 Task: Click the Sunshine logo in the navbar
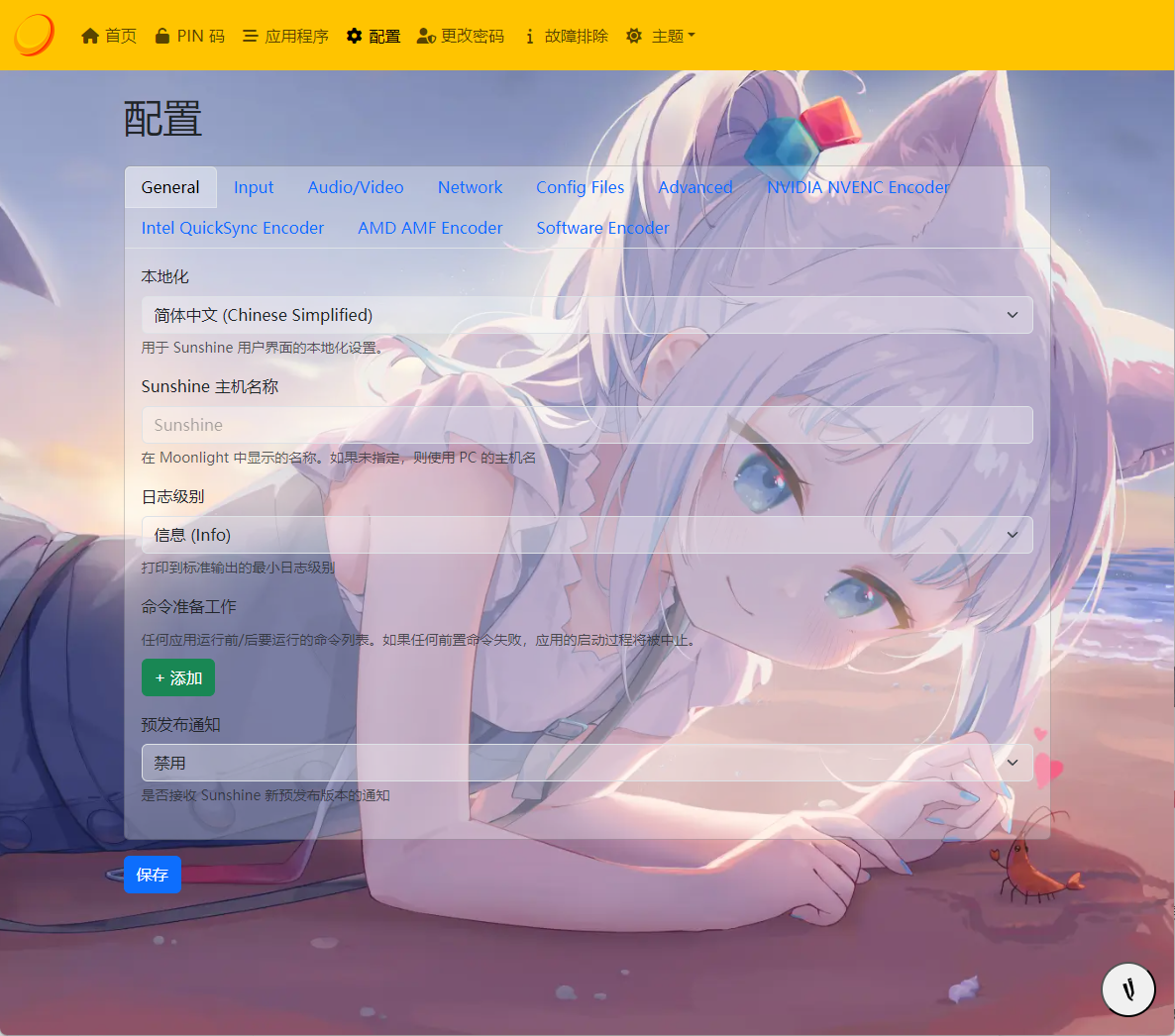click(x=34, y=36)
